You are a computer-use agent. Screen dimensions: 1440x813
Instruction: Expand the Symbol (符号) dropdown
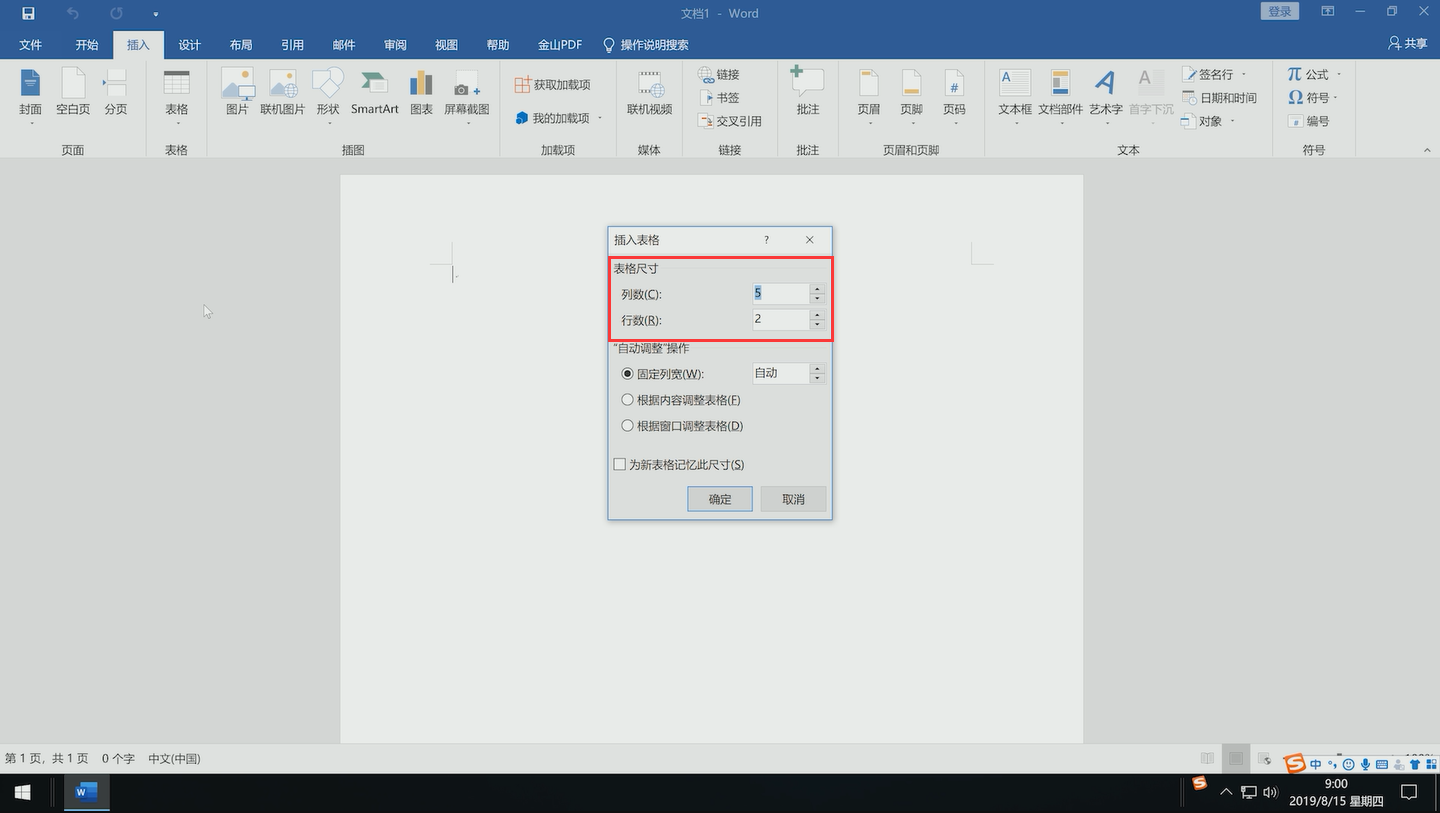1336,98
